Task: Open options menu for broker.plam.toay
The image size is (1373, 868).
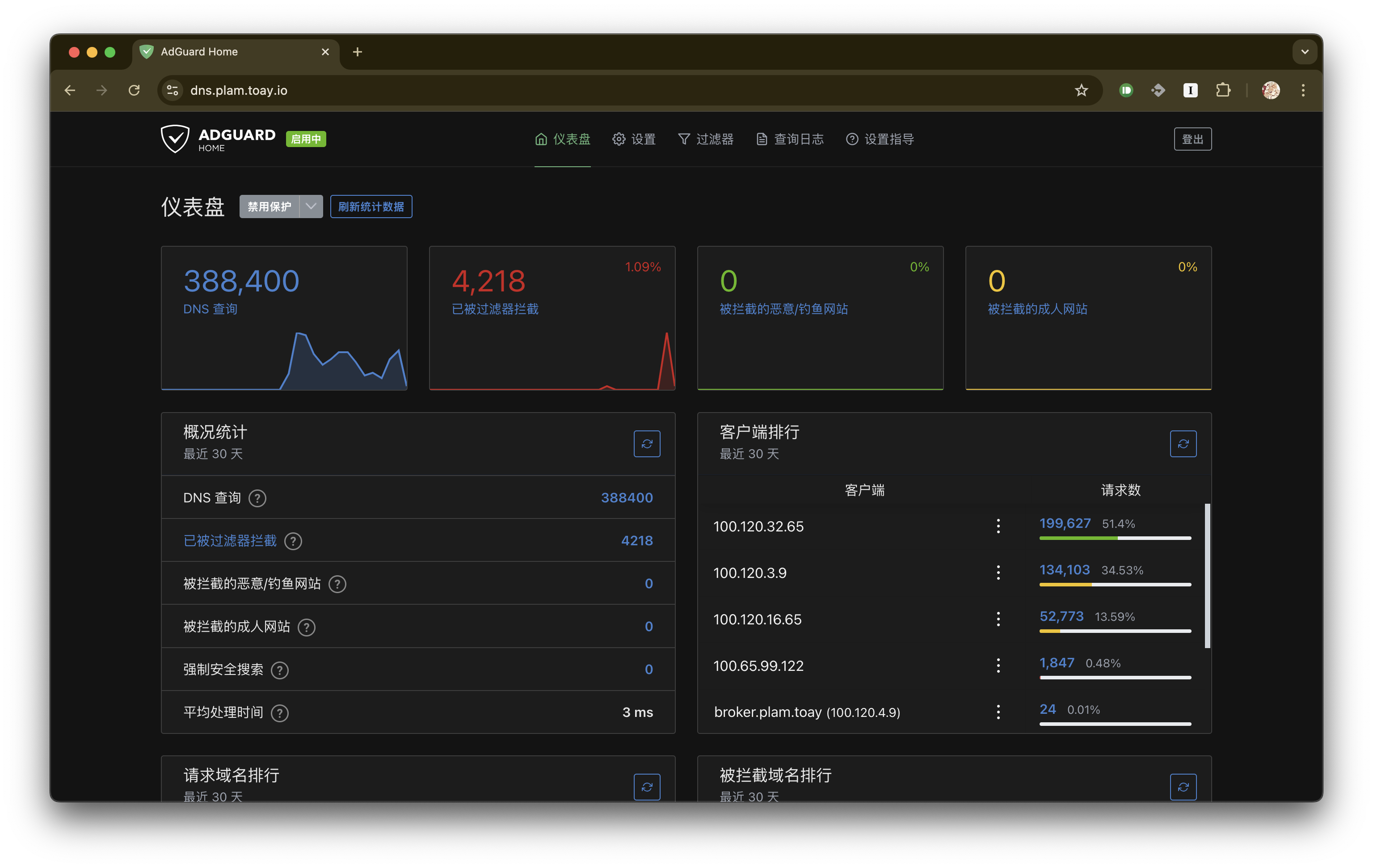Action: [998, 712]
